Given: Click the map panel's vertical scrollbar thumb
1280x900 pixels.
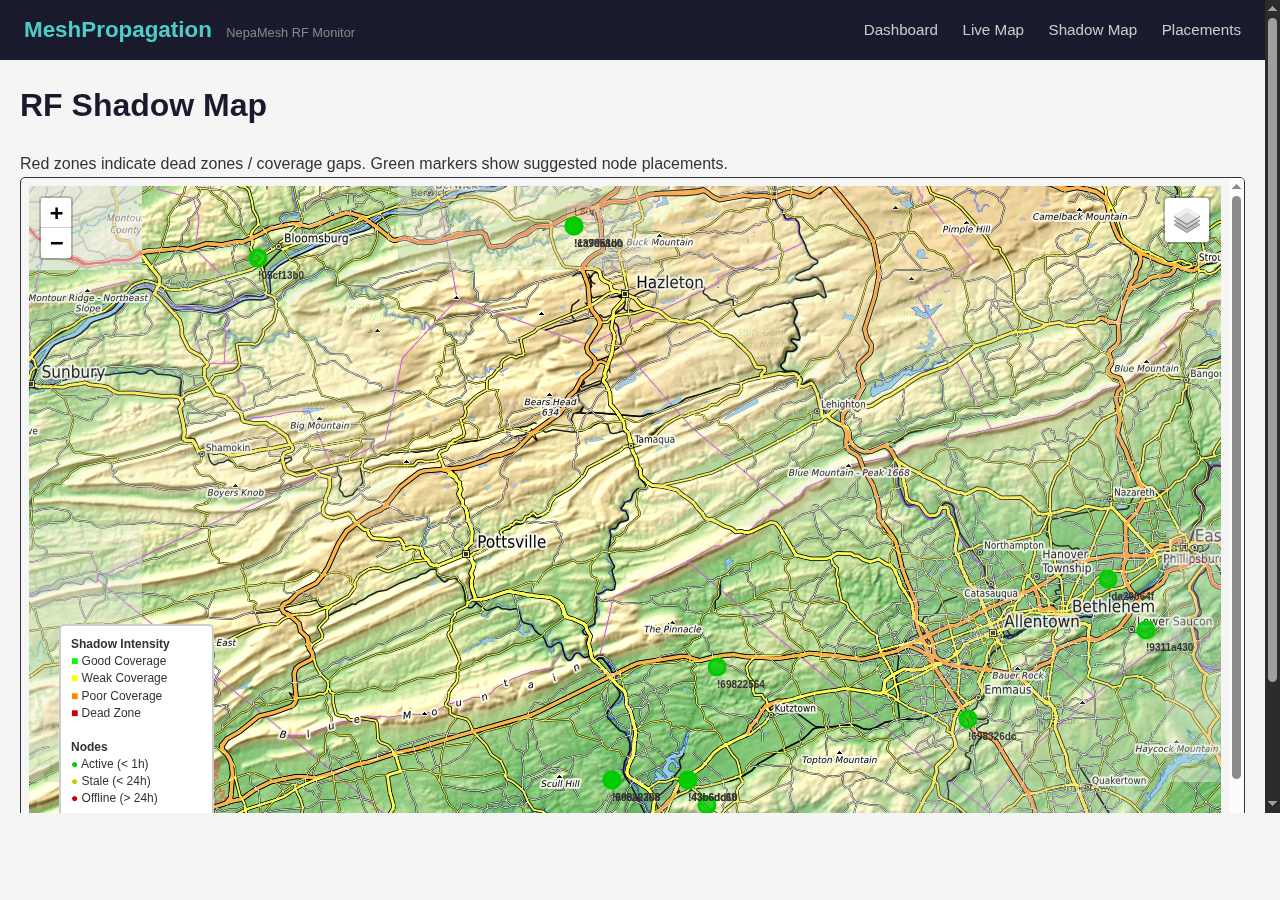Looking at the screenshot, I should pyautogui.click(x=1237, y=487).
